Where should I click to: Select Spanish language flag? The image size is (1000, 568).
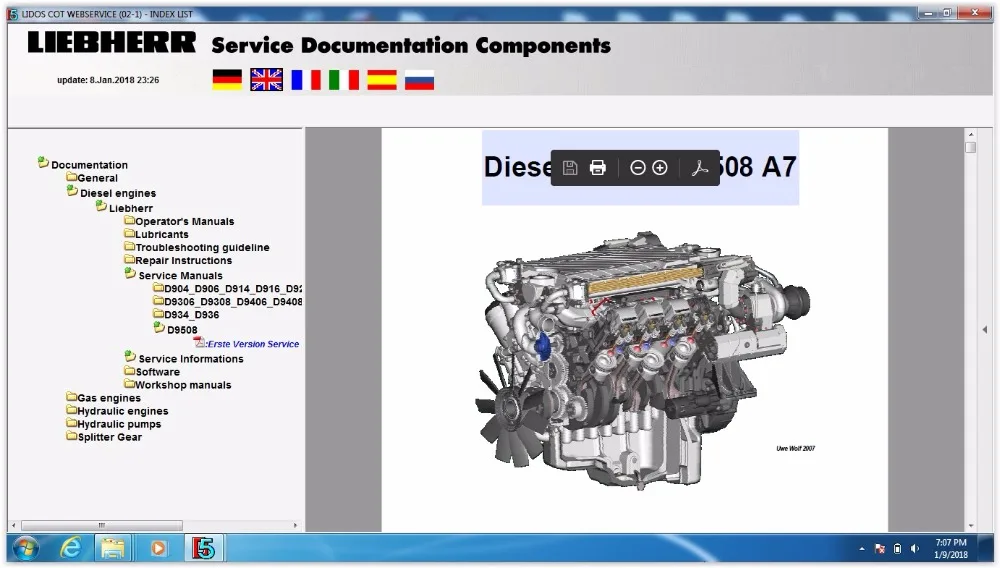pos(381,80)
